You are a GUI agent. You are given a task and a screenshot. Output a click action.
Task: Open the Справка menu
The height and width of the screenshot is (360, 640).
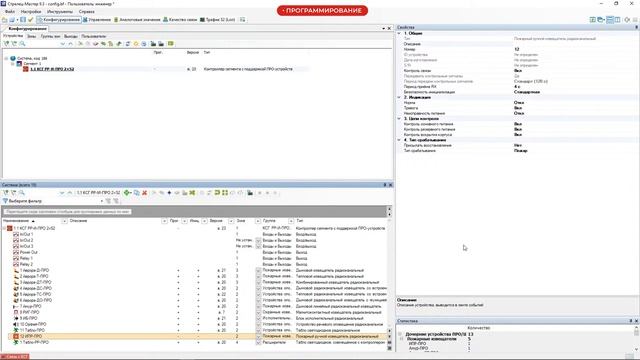click(87, 12)
